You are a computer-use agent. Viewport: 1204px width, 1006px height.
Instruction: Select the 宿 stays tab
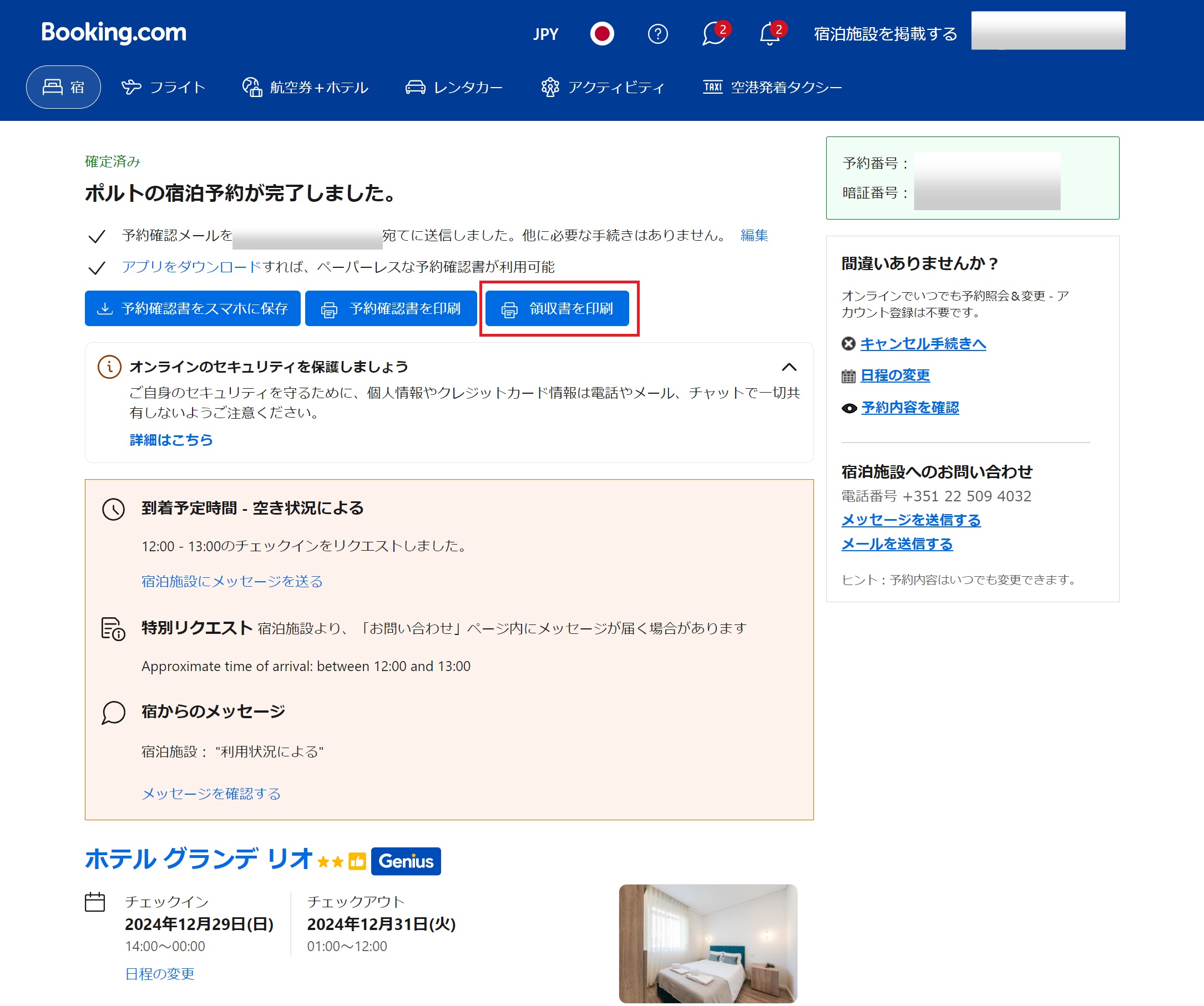tap(64, 87)
